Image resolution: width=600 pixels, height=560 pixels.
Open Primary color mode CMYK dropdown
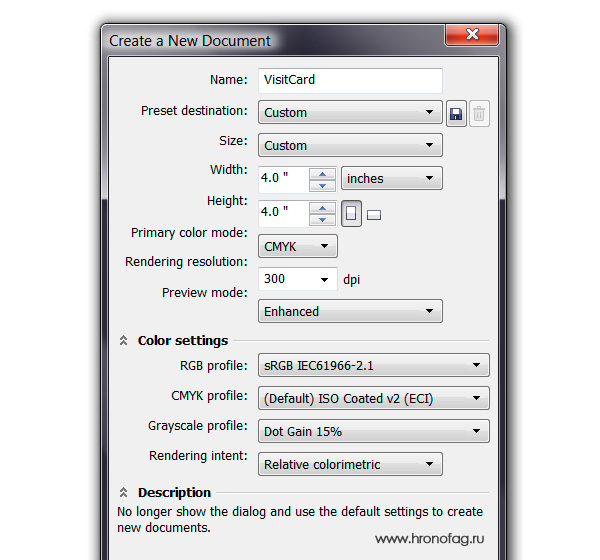pyautogui.click(x=298, y=246)
